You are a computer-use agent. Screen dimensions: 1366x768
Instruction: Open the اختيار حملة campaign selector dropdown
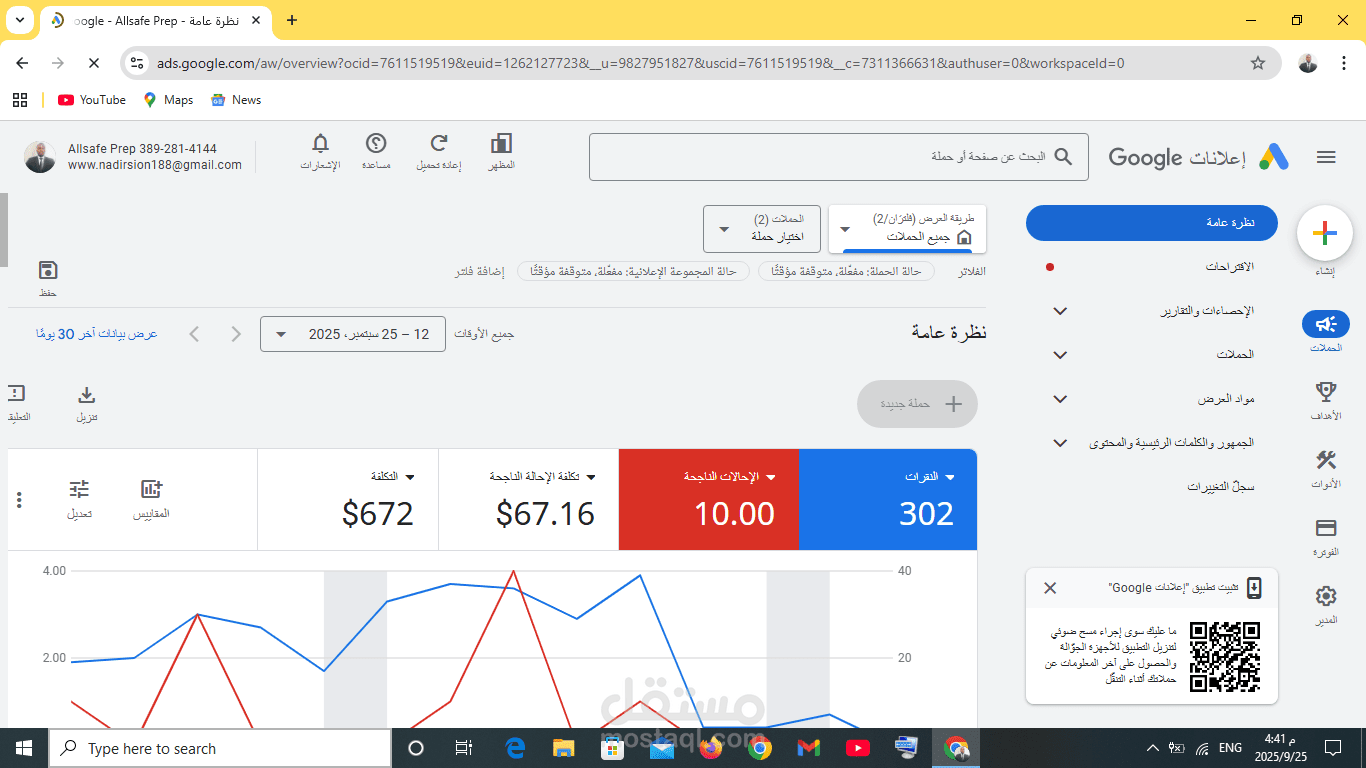(762, 228)
